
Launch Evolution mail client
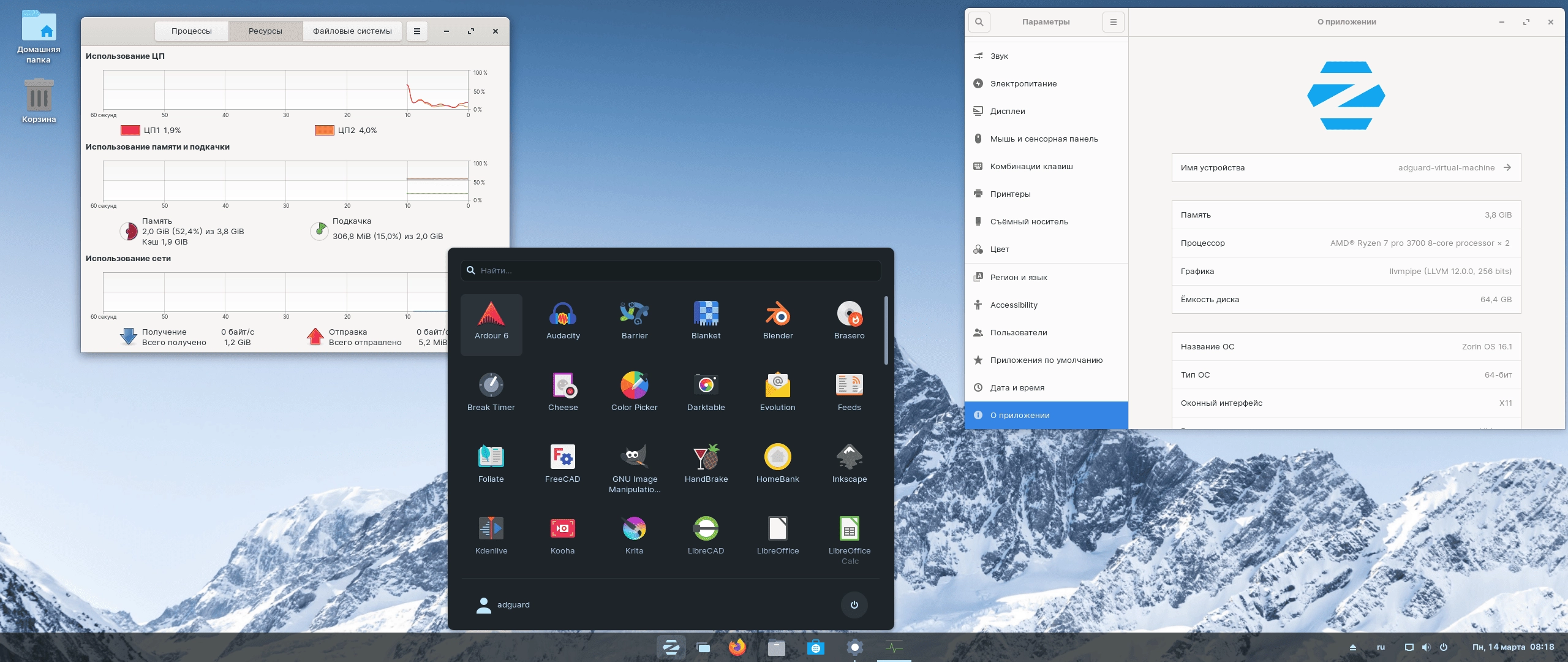(x=778, y=396)
